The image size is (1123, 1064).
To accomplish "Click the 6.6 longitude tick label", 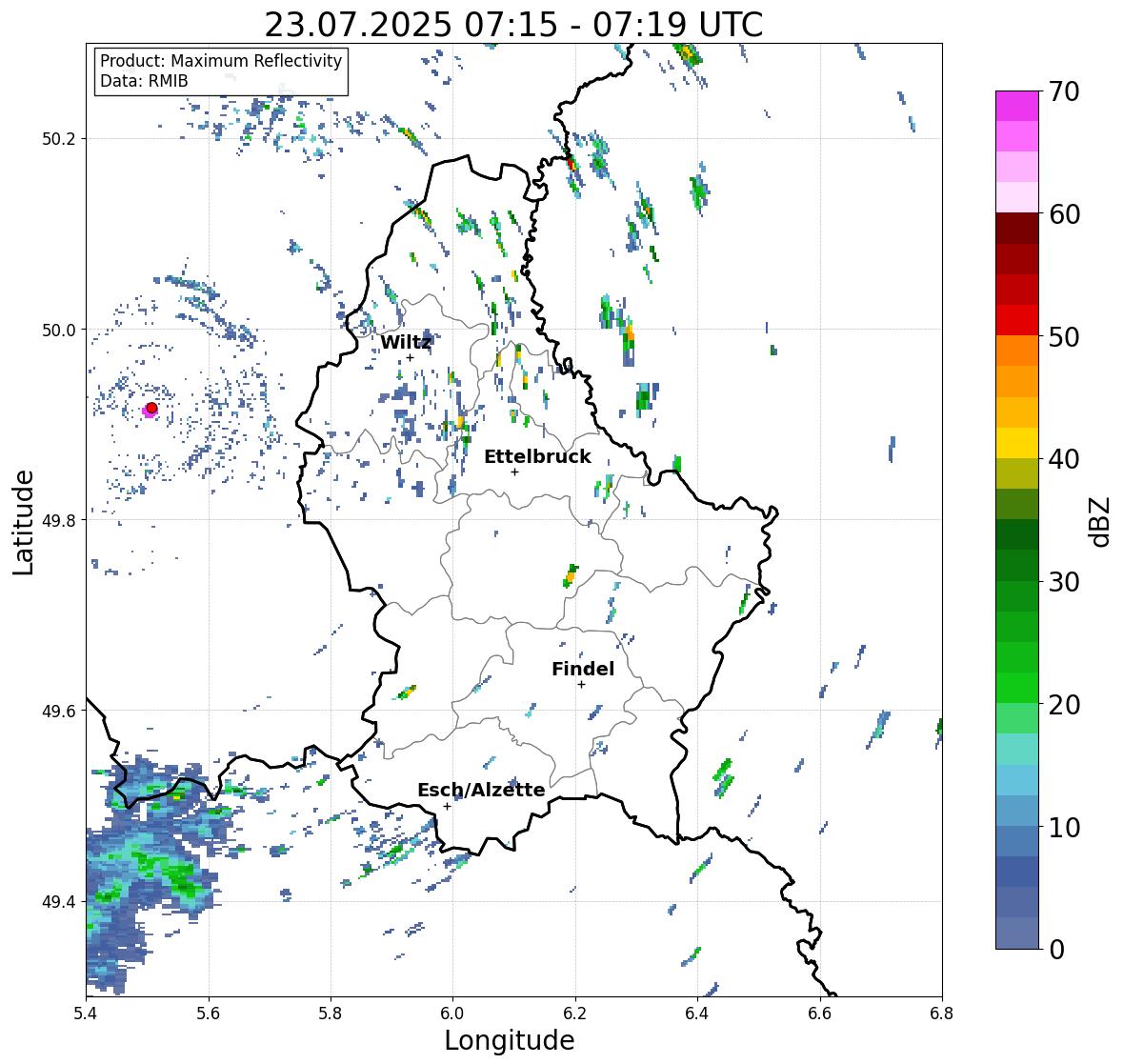I will (820, 1014).
